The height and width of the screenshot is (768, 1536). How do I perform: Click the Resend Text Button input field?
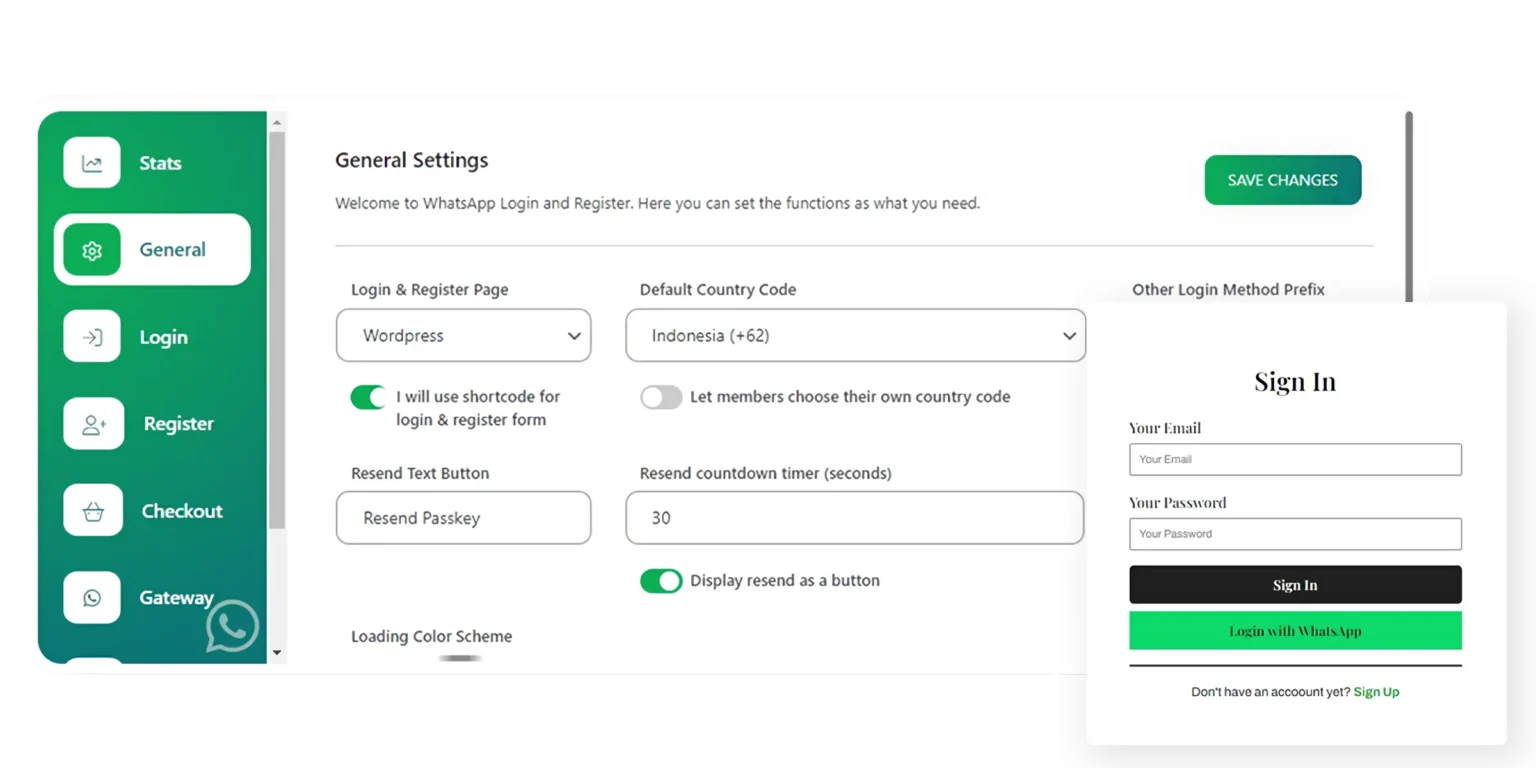(463, 518)
